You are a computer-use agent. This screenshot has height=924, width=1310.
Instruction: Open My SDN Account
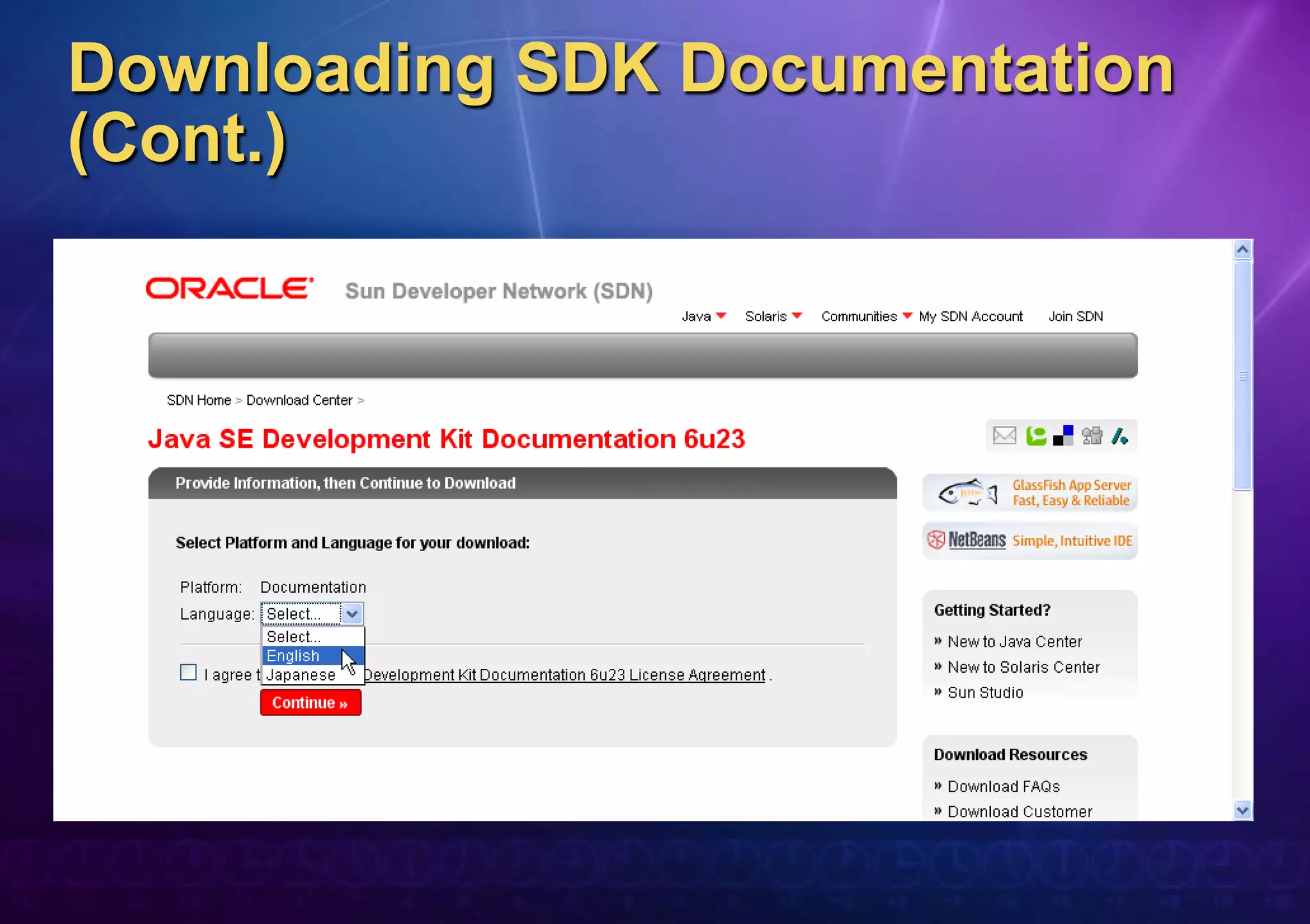click(x=970, y=317)
